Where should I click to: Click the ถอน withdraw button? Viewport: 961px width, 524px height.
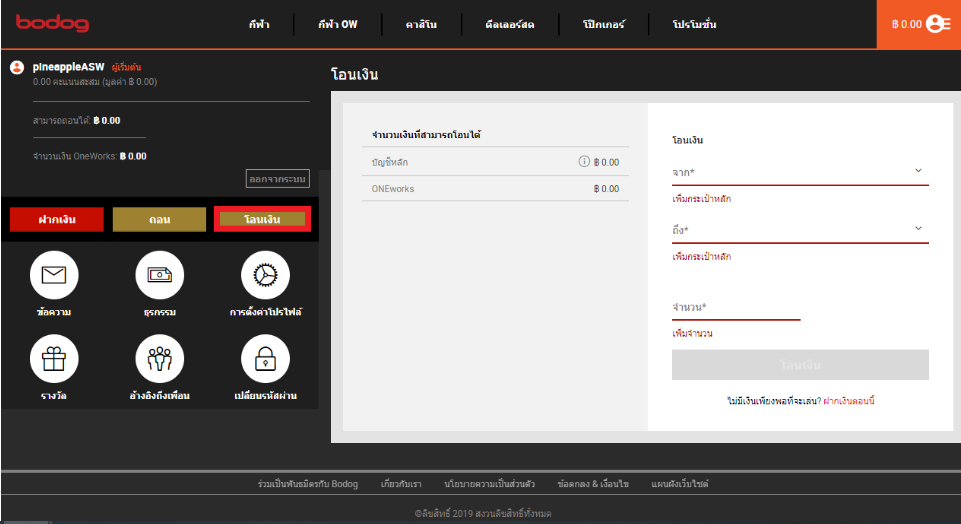(x=159, y=219)
